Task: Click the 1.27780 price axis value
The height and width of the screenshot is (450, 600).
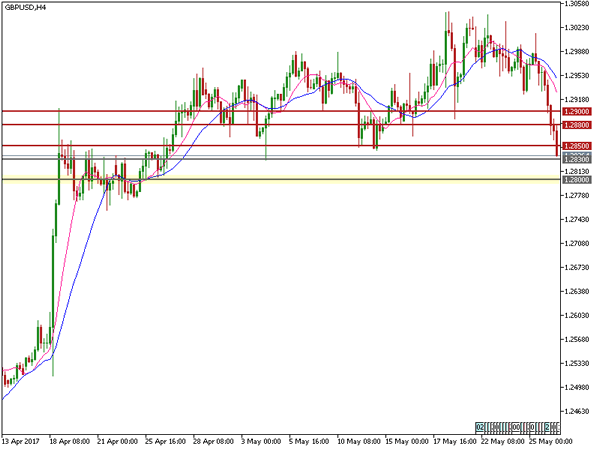Action: coord(577,196)
